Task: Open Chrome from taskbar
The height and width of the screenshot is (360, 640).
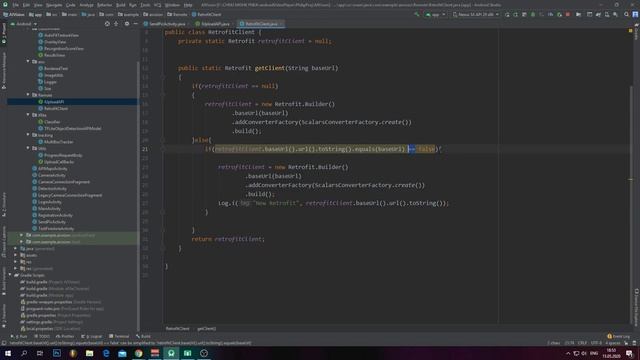Action: pos(138,353)
